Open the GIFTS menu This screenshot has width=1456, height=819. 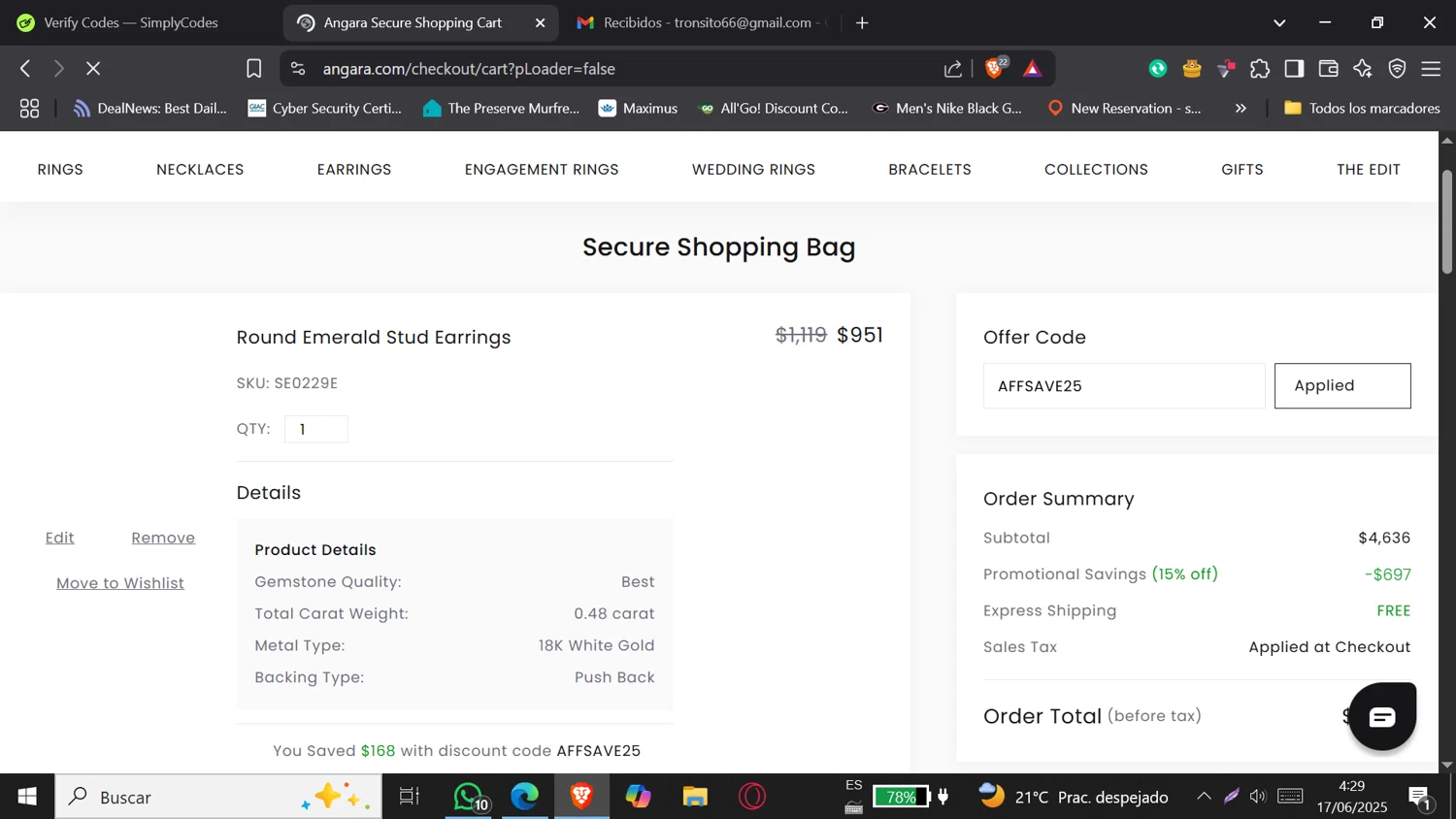point(1242,170)
